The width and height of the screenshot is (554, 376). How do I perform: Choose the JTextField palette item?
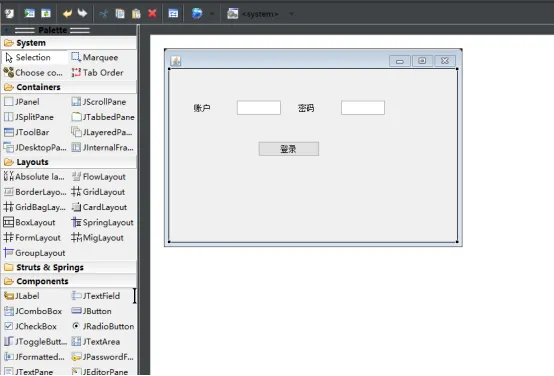pos(96,296)
